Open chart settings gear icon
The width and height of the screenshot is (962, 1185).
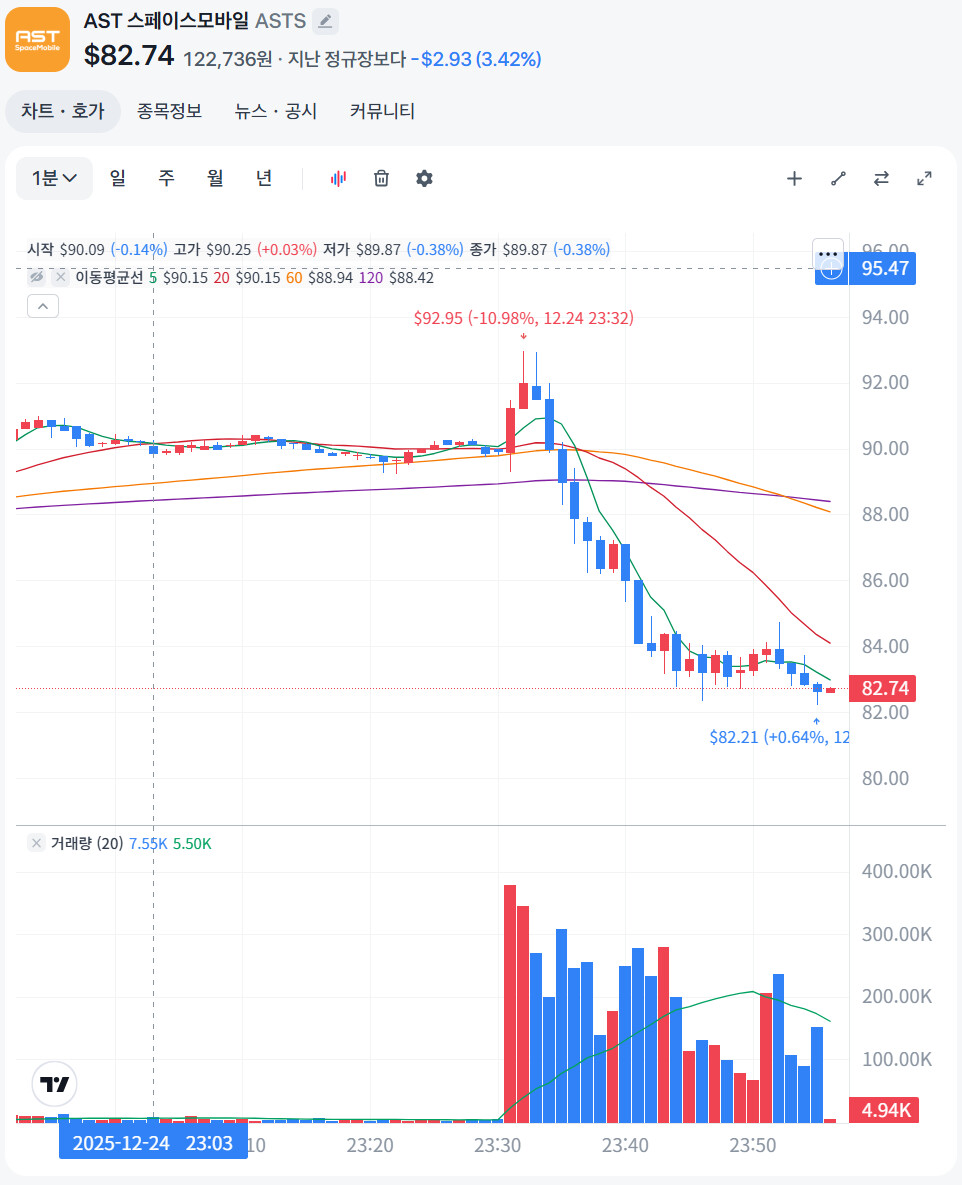click(x=425, y=178)
